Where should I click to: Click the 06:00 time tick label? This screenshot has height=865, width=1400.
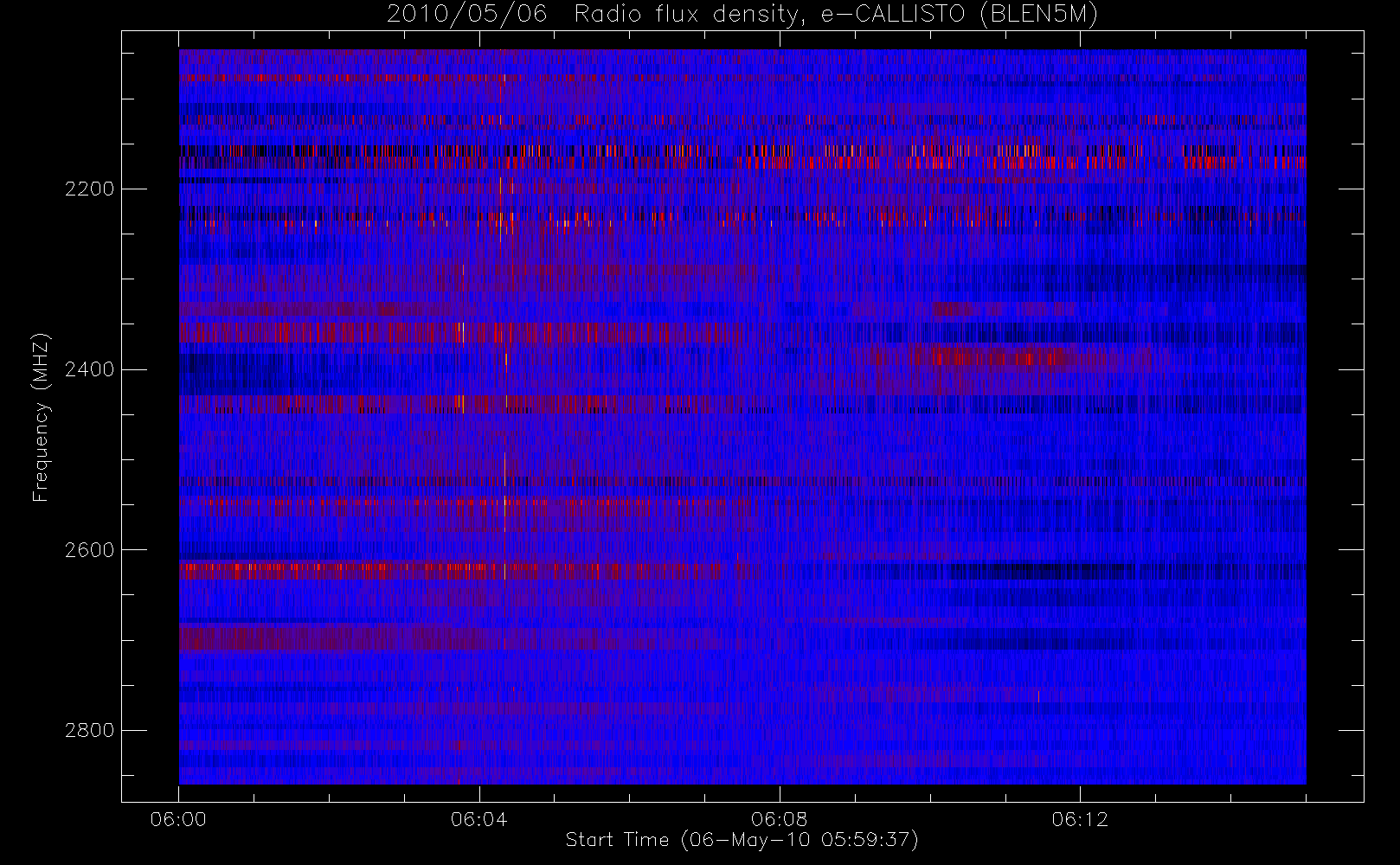click(178, 819)
